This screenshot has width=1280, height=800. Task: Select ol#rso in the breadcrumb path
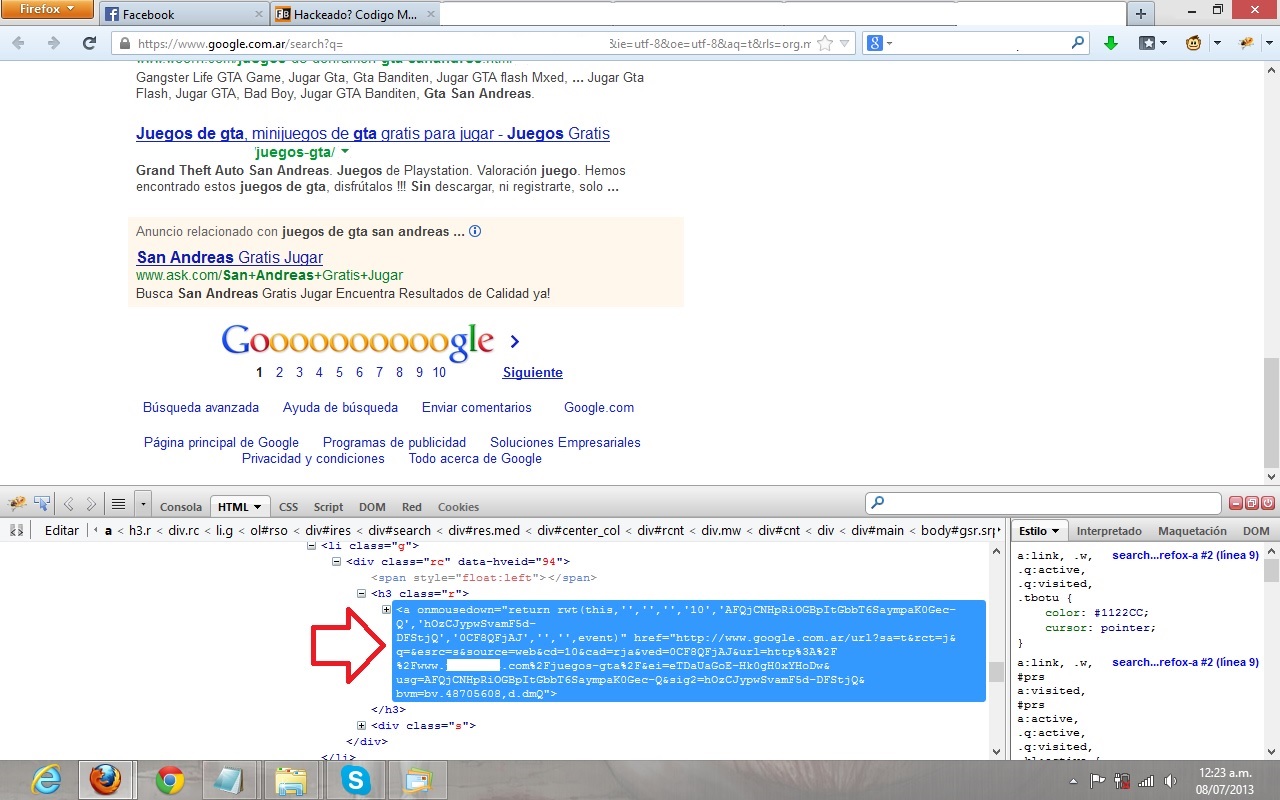pos(269,531)
